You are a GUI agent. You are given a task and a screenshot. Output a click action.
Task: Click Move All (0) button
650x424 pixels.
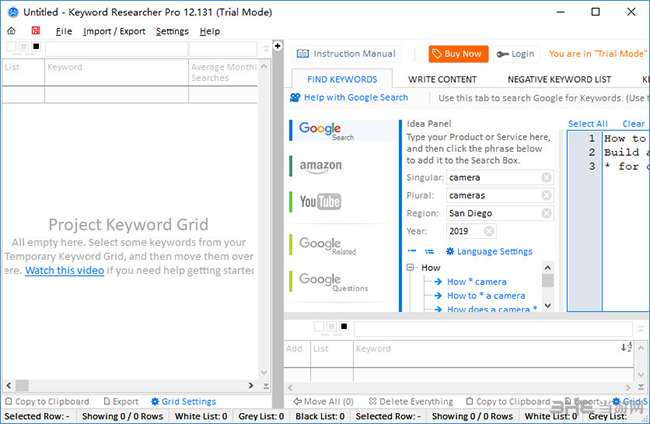pos(323,401)
